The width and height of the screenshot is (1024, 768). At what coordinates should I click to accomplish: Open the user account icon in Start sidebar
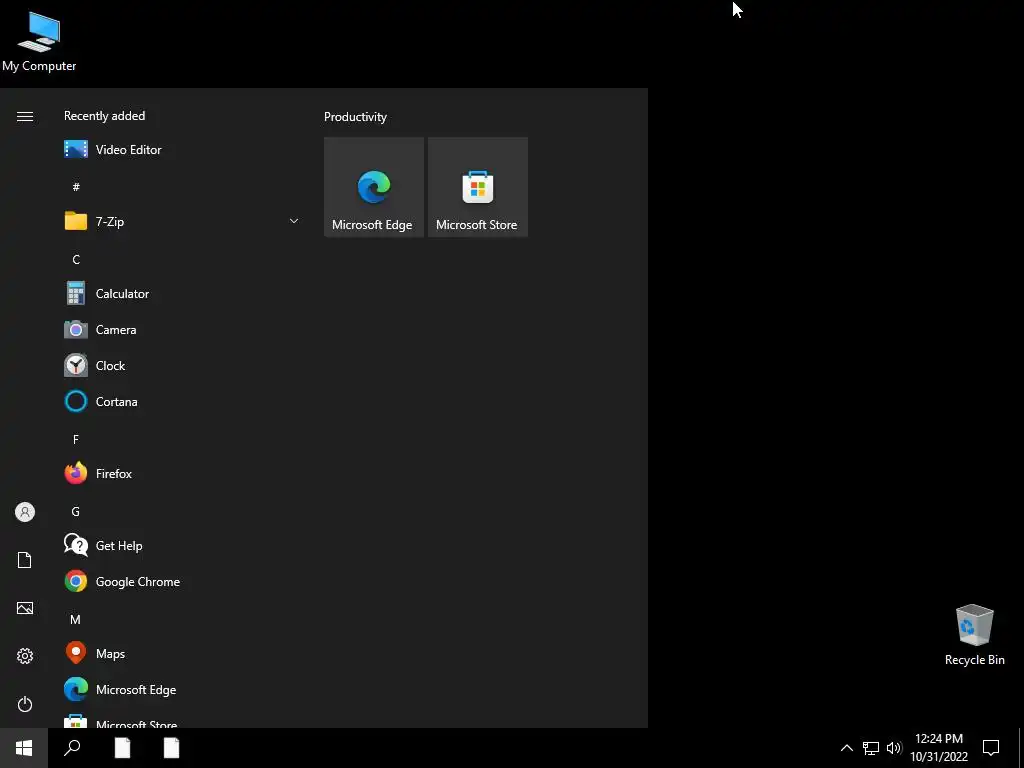25,512
